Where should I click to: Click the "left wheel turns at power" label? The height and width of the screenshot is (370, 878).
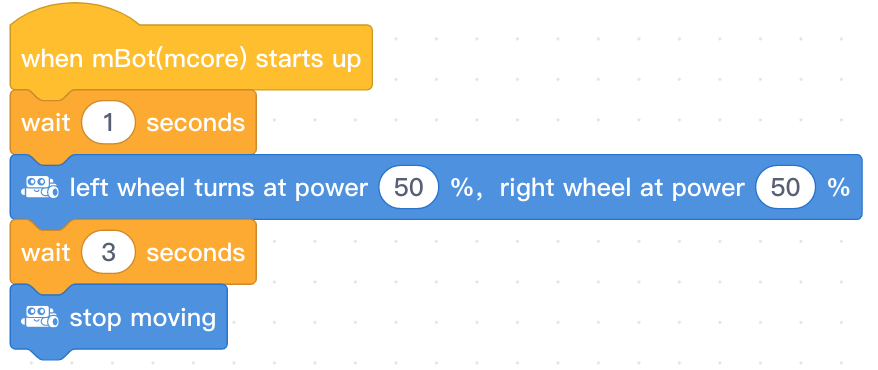[218, 189]
